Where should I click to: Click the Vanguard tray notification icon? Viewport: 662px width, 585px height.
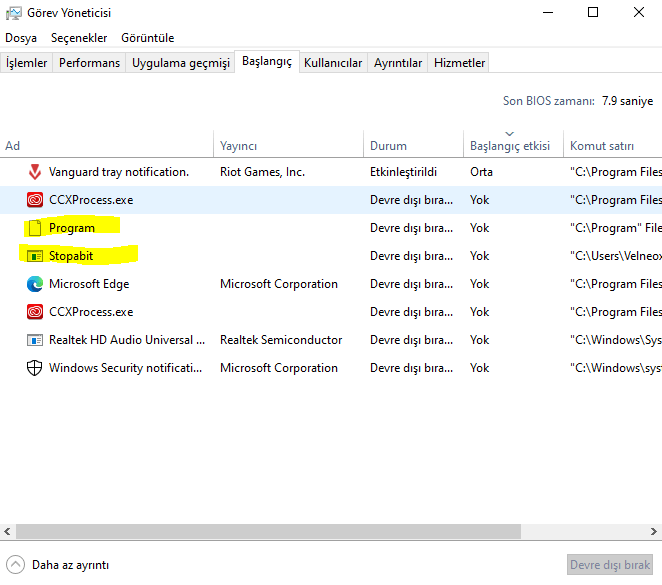pyautogui.click(x=35, y=172)
